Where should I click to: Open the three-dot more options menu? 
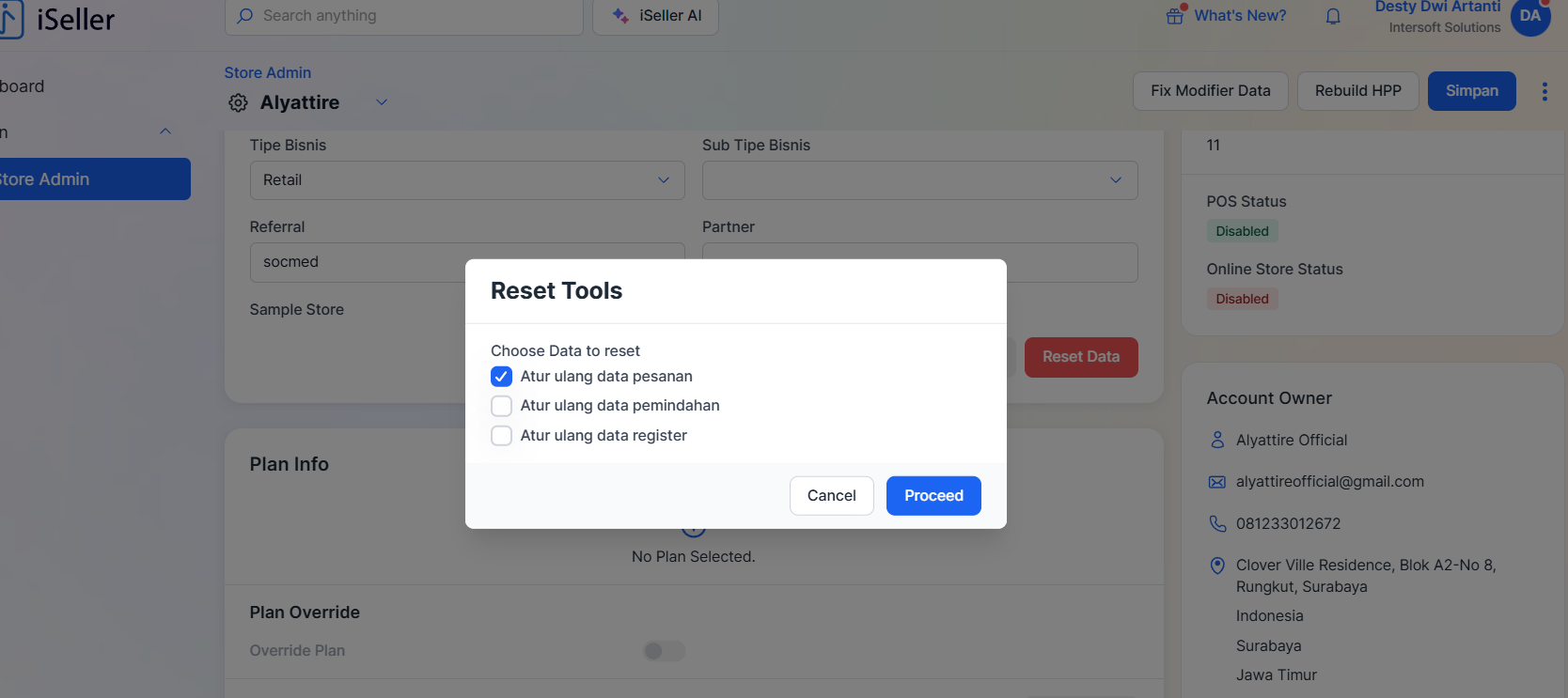click(x=1544, y=91)
